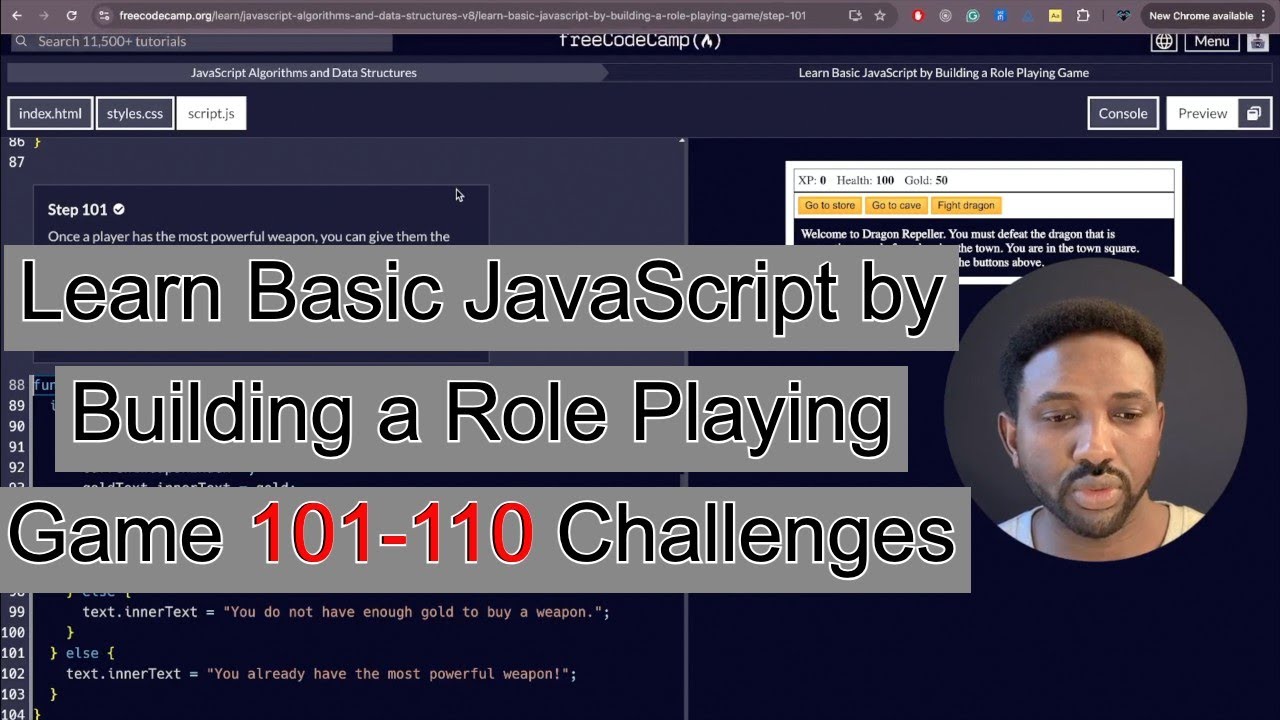Open the language globe selector
Viewport: 1280px width, 720px height.
tap(1164, 41)
